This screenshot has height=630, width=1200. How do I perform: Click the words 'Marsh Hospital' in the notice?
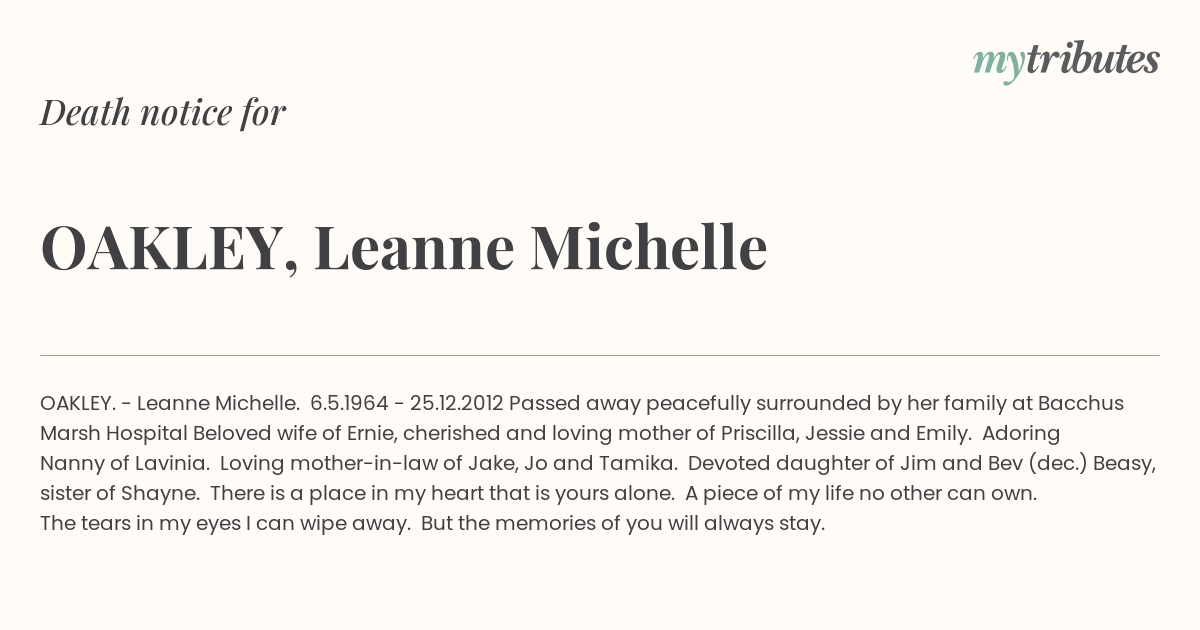(x=114, y=434)
